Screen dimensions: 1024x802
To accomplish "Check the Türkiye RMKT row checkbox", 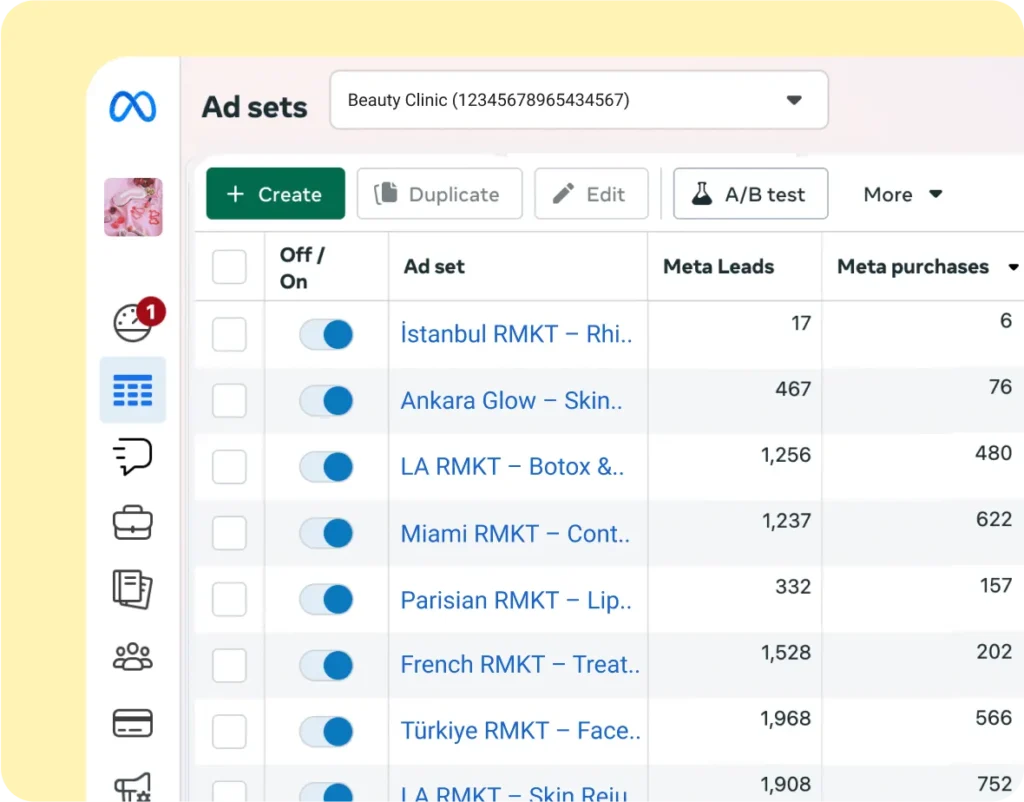I will (x=229, y=731).
